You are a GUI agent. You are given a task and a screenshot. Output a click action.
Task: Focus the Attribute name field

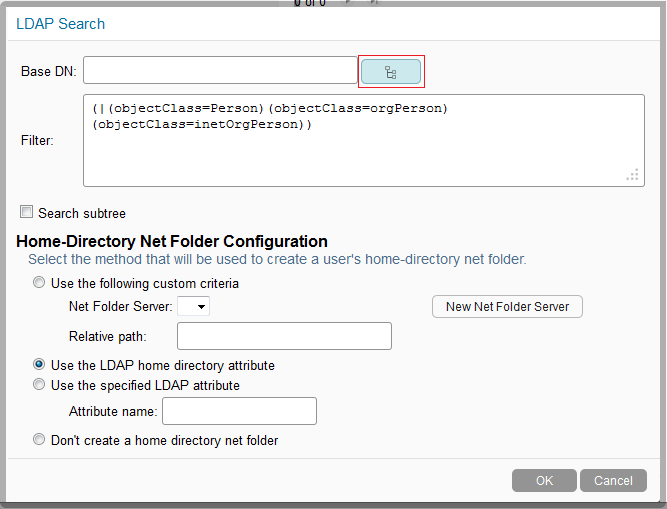[239, 411]
